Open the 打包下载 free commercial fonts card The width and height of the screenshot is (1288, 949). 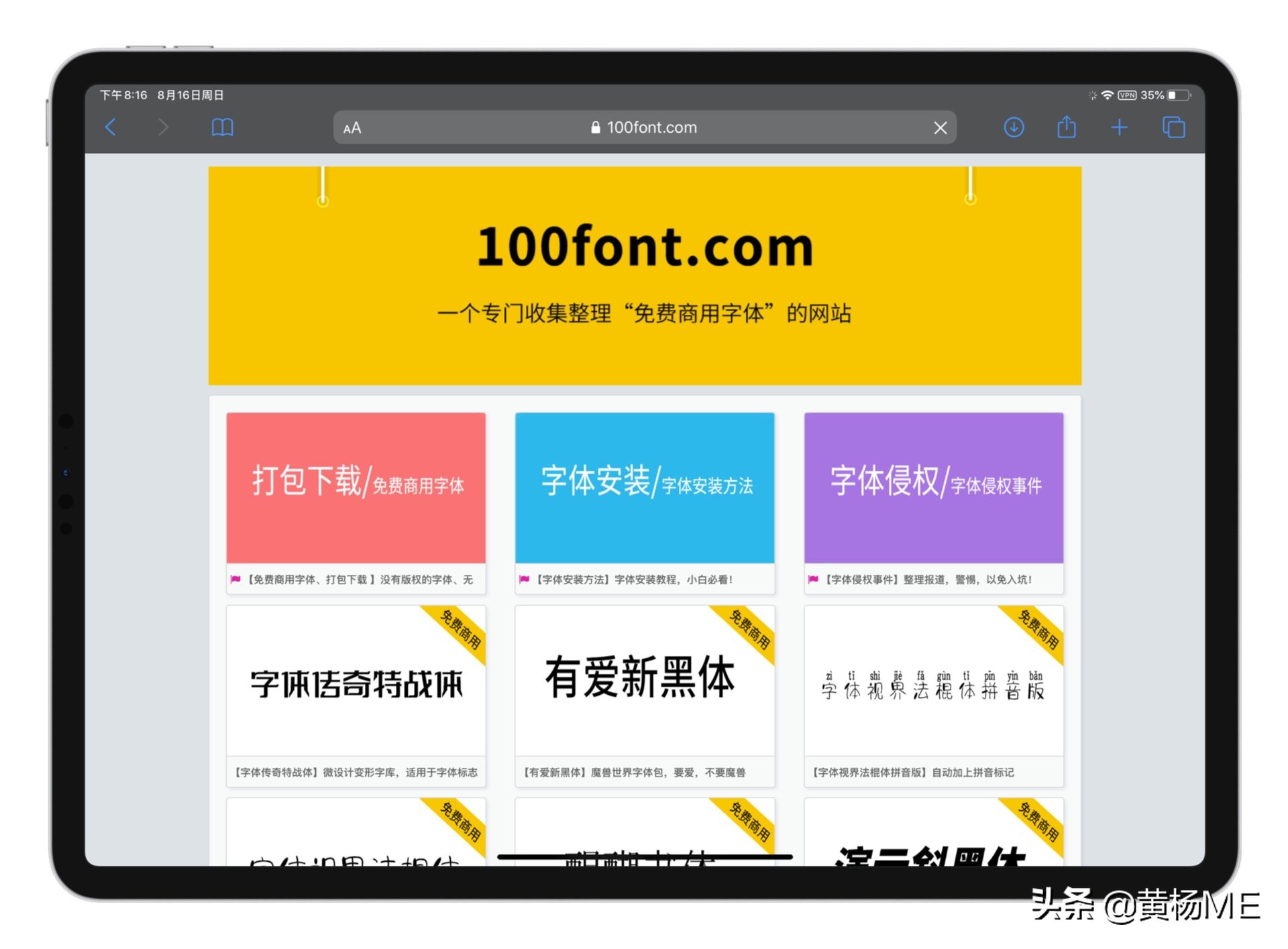[356, 488]
